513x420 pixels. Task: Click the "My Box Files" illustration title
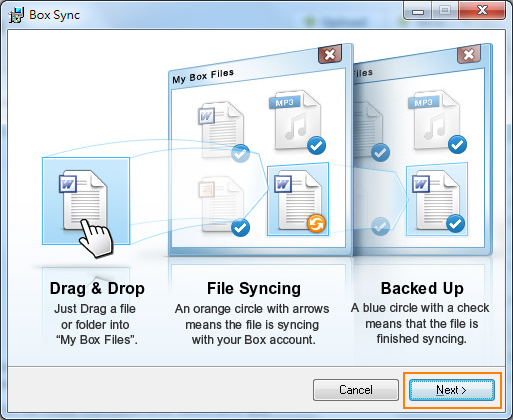pos(203,76)
